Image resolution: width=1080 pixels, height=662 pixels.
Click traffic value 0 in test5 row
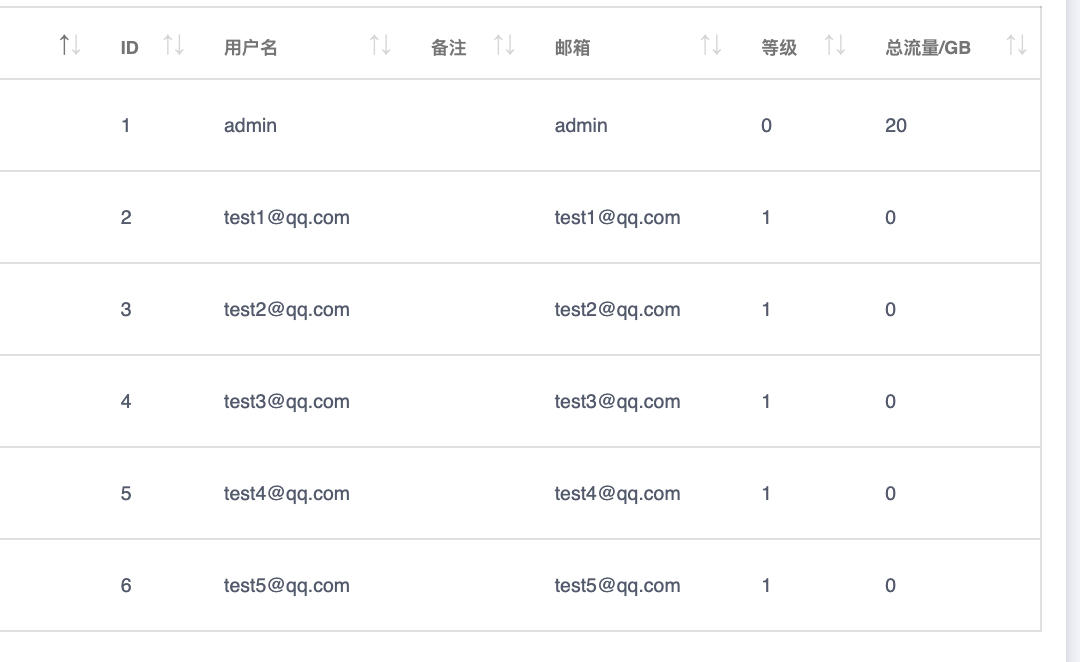coord(890,586)
